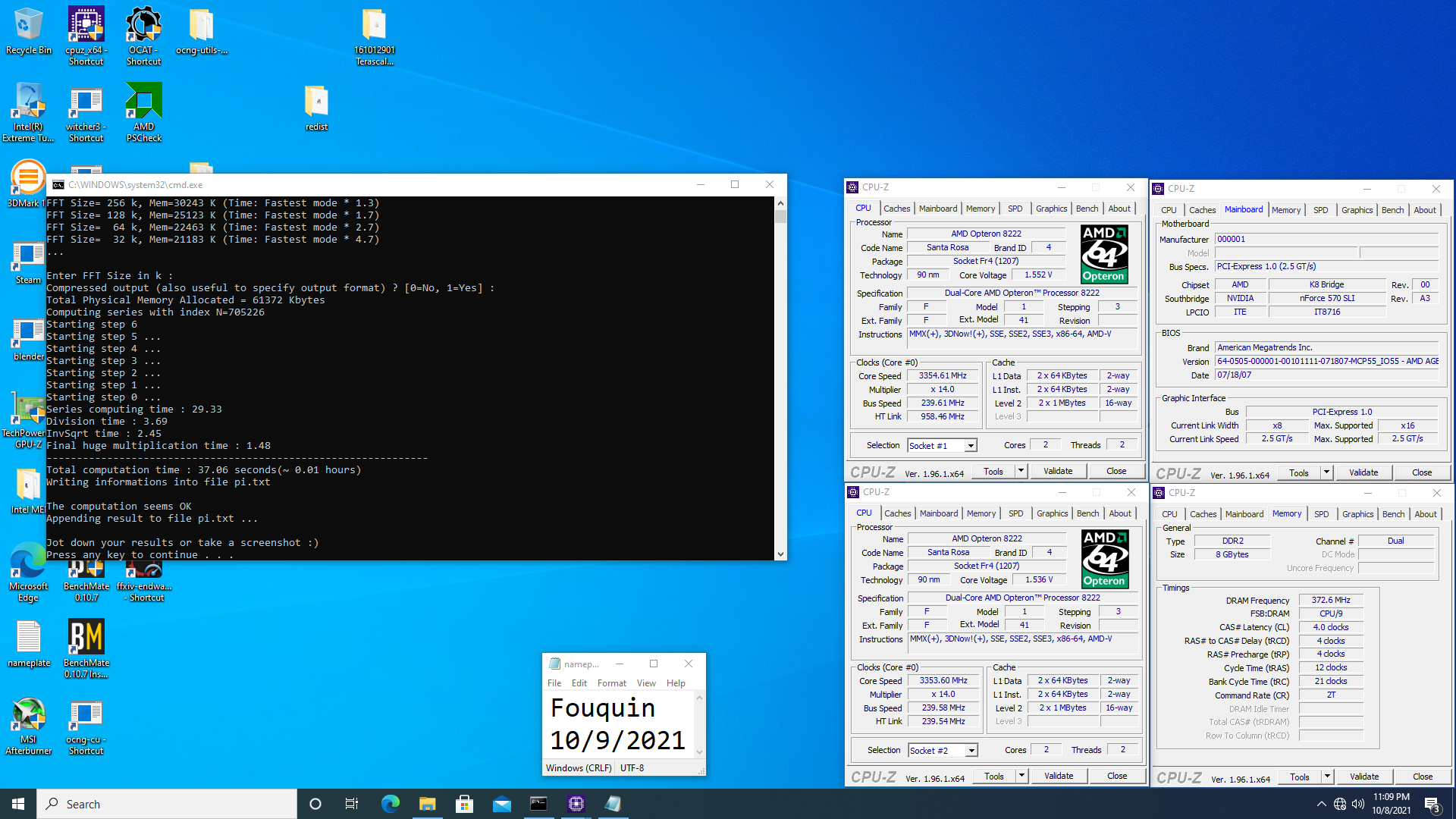Open Intel ME folder icon
Screen dimensions: 1456x819
(27, 491)
